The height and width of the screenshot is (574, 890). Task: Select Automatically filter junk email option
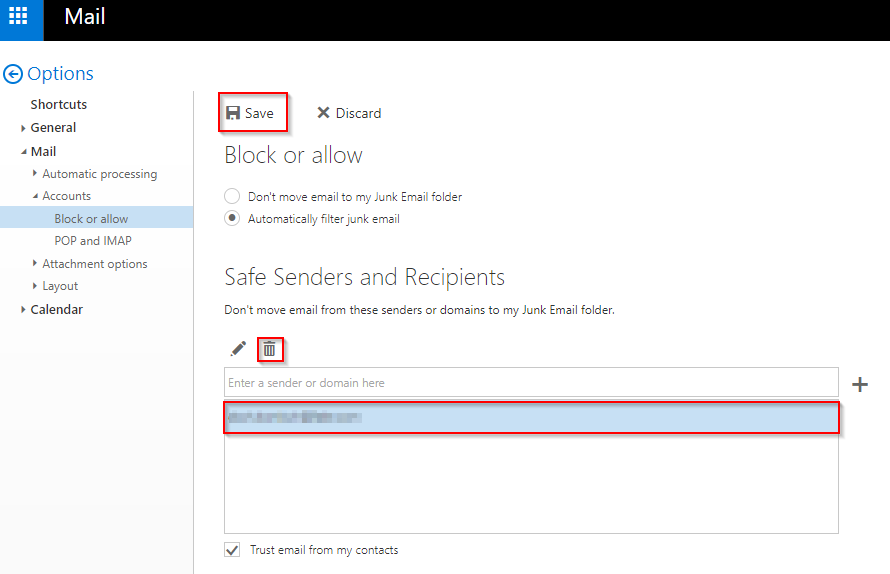coord(233,219)
